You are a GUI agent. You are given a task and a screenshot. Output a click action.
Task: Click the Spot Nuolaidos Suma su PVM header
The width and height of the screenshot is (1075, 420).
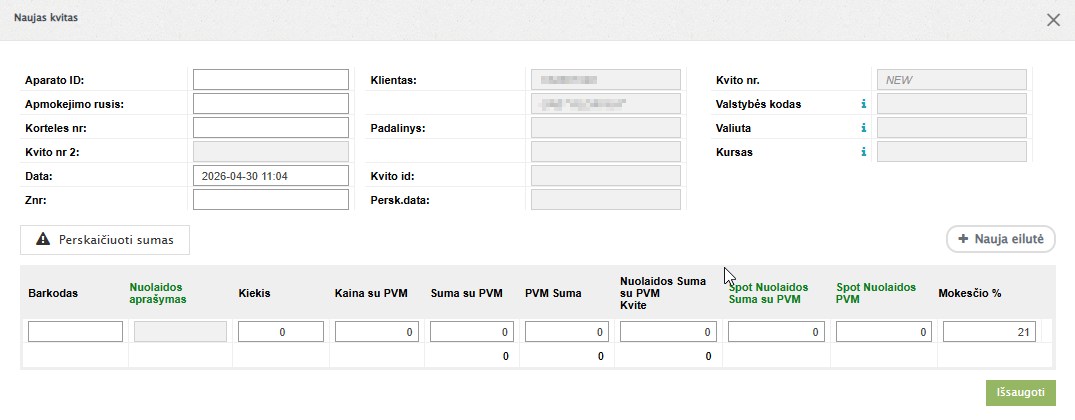(768, 293)
